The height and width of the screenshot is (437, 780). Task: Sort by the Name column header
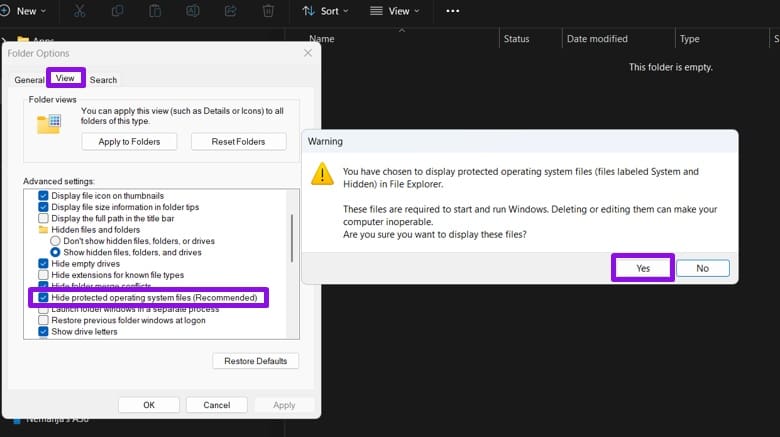click(x=322, y=39)
